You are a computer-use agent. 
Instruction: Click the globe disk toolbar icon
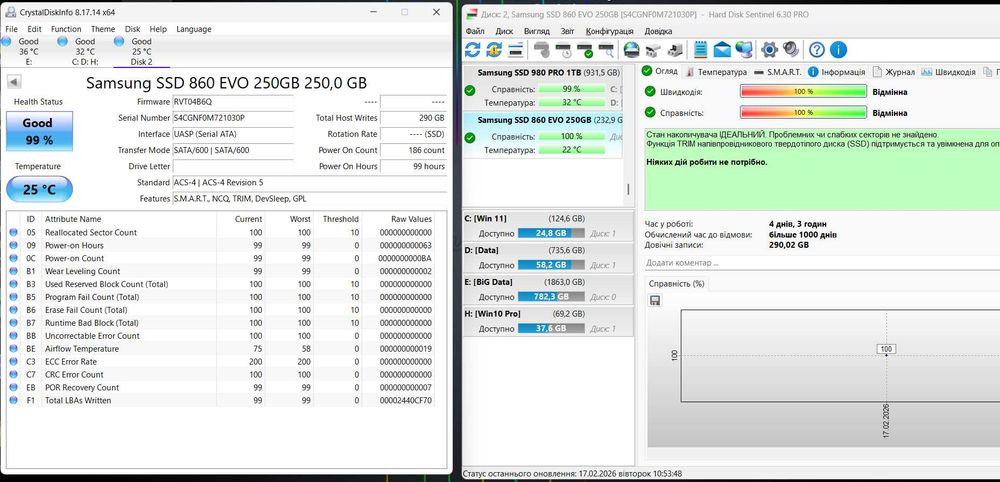pyautogui.click(x=631, y=50)
